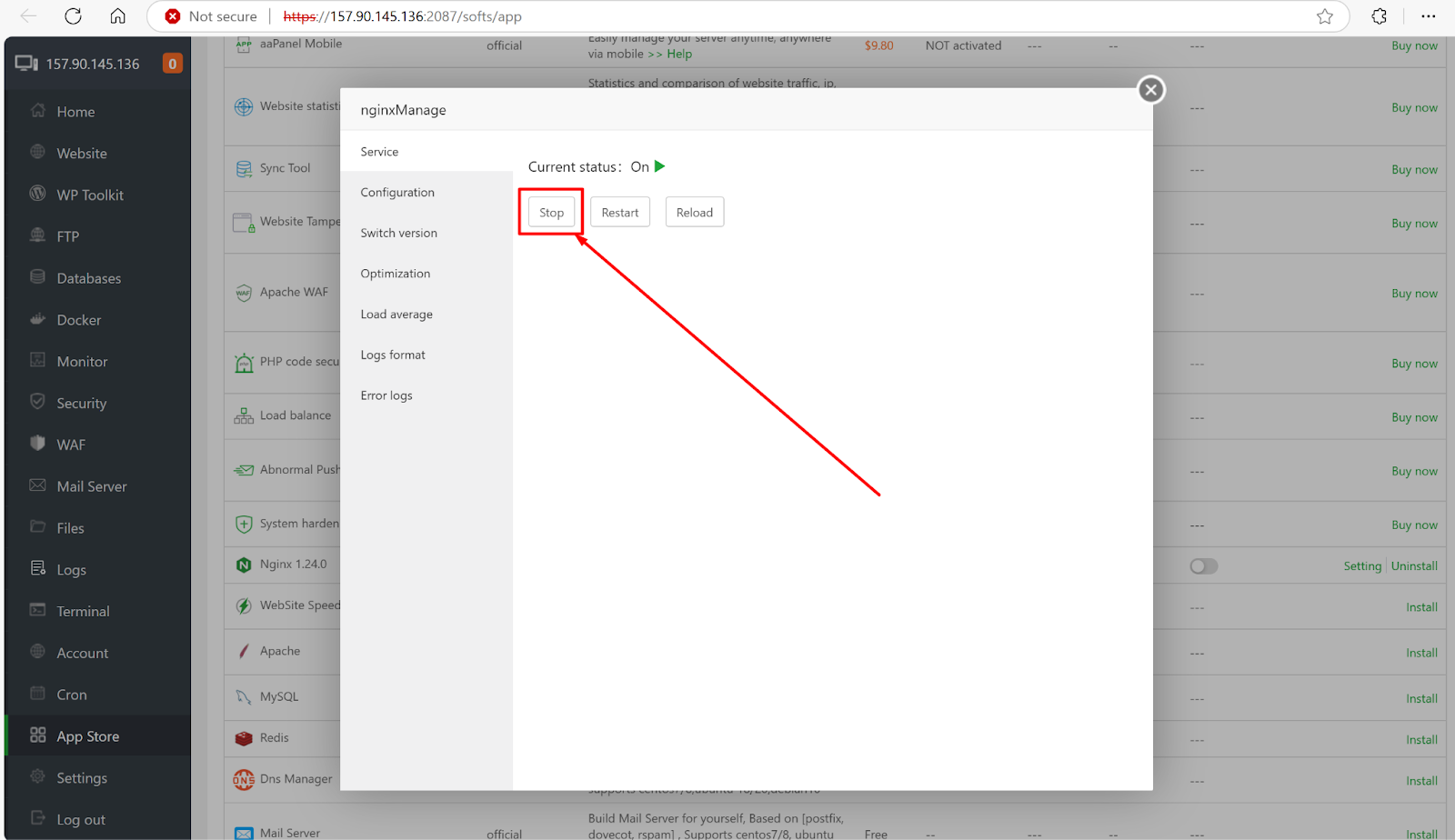This screenshot has width=1455, height=840.
Task: Click Reload to reload nginx service
Action: 694,211
